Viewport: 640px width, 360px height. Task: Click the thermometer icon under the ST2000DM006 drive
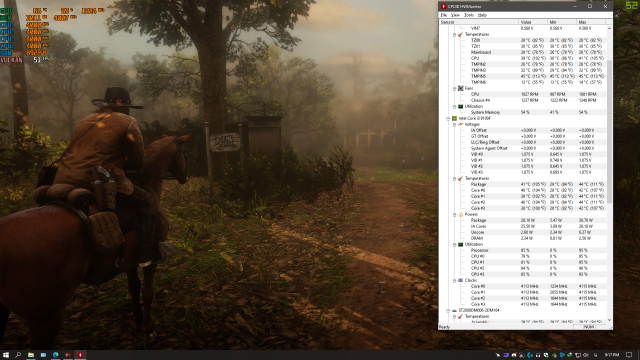point(460,316)
